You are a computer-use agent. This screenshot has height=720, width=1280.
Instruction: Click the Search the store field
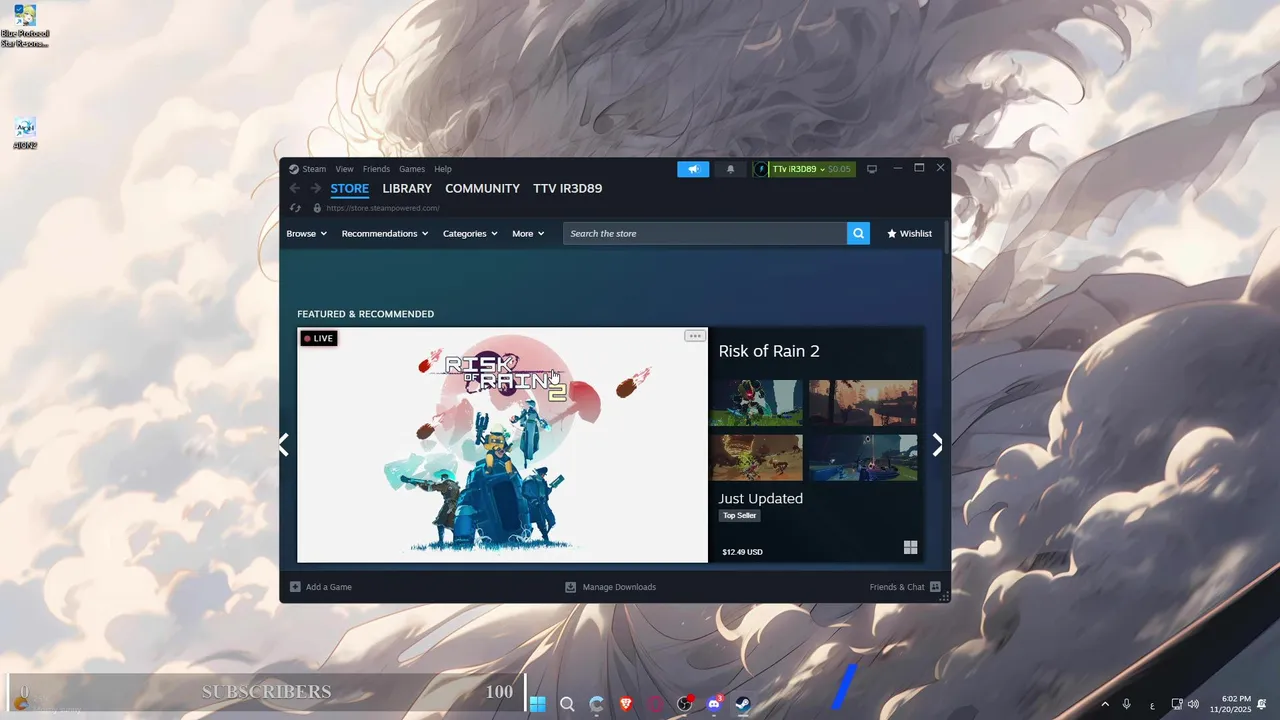pos(705,233)
